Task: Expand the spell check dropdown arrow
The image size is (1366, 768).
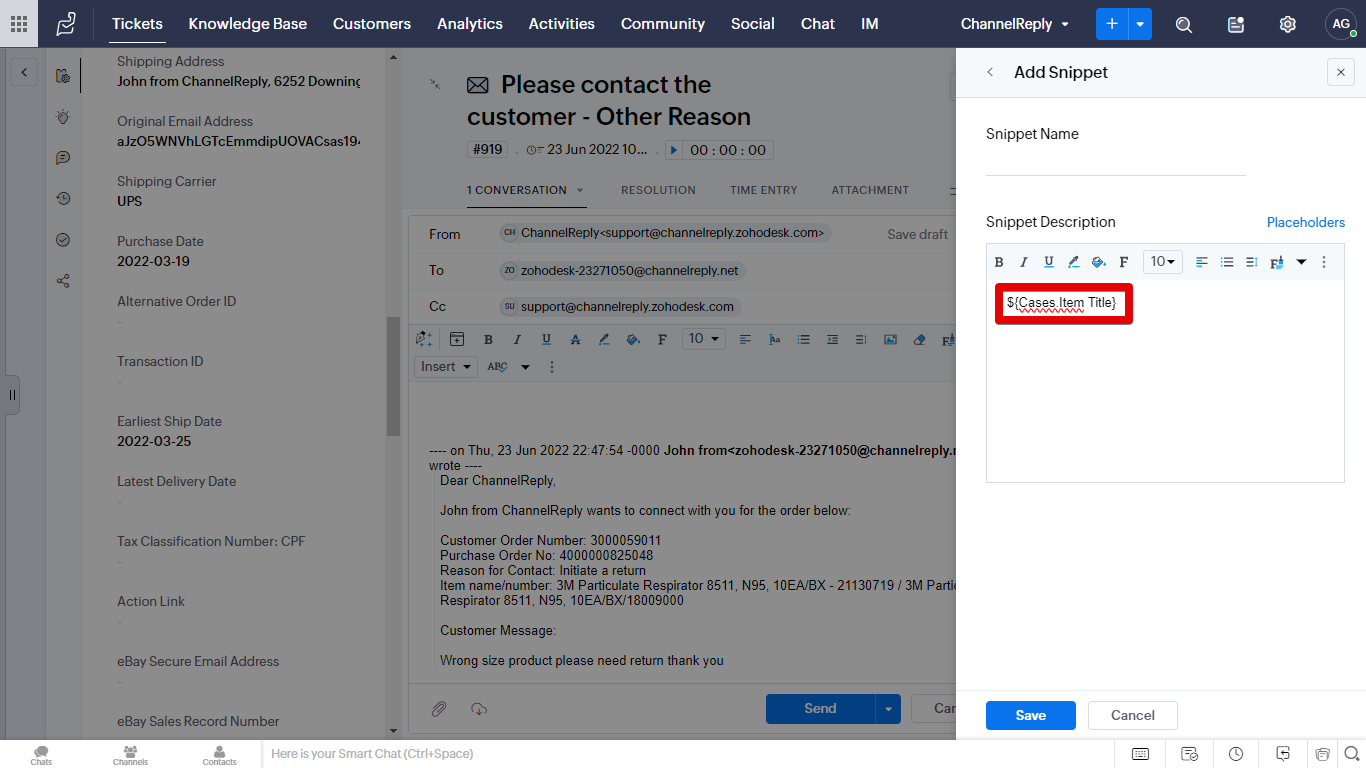Action: tap(525, 367)
